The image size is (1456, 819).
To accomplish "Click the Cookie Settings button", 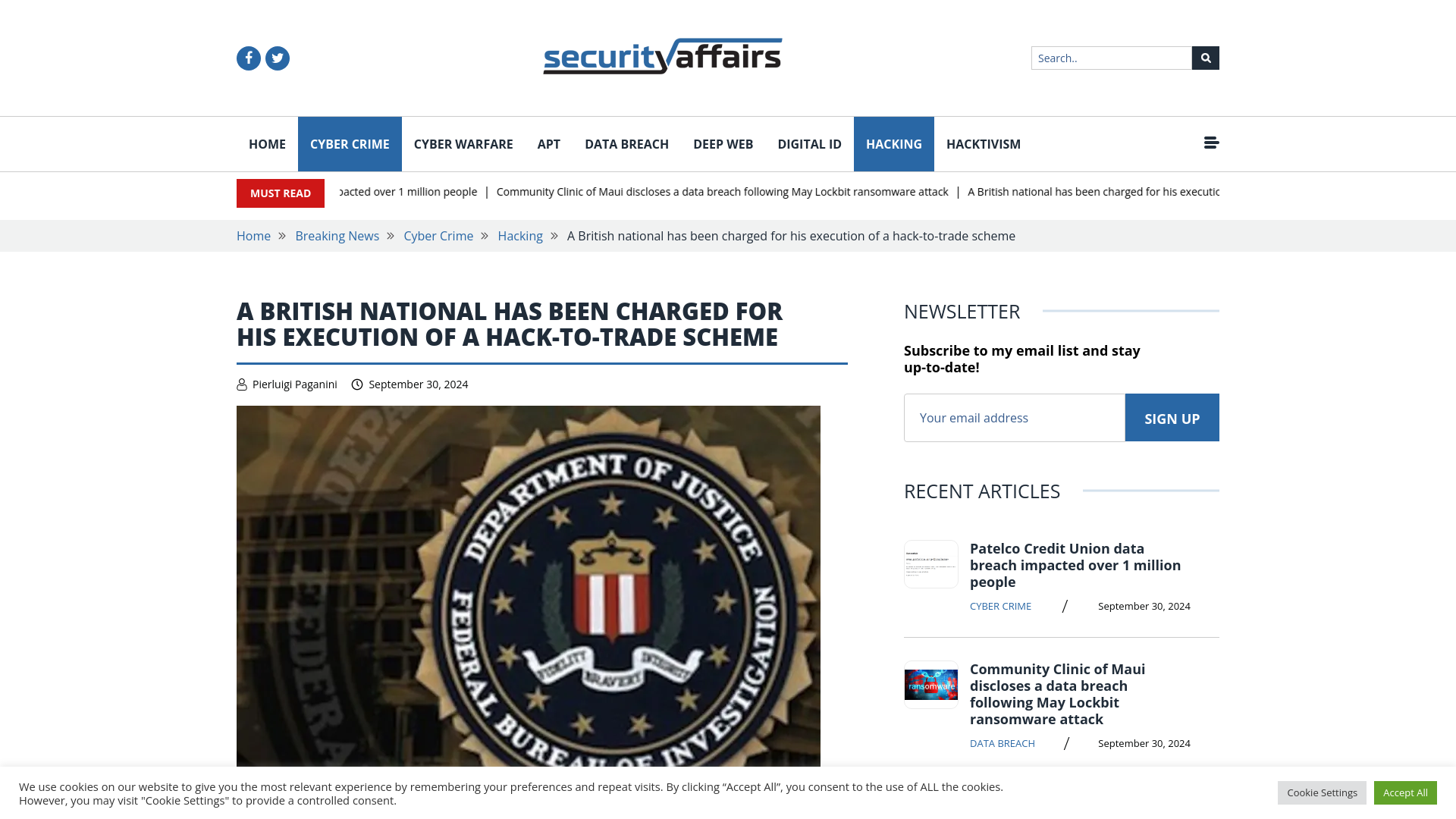I will click(1322, 792).
